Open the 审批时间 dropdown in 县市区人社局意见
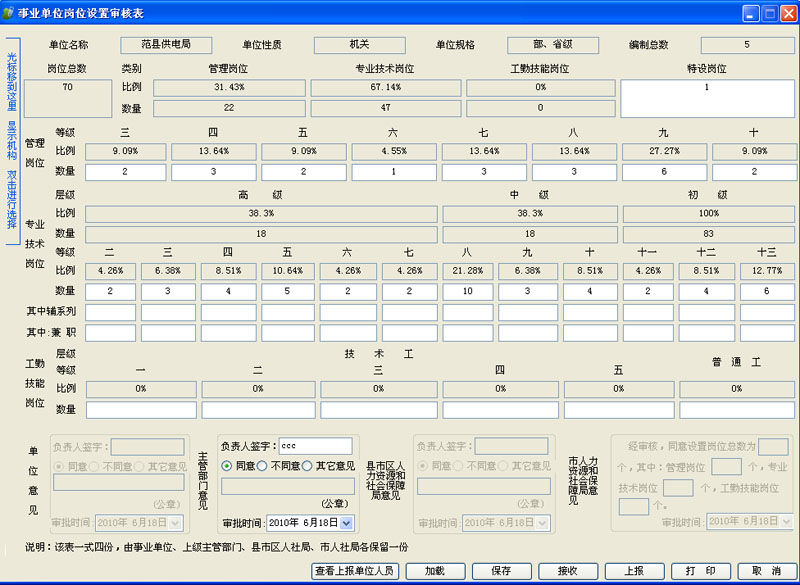The height and width of the screenshot is (585, 800). point(542,523)
